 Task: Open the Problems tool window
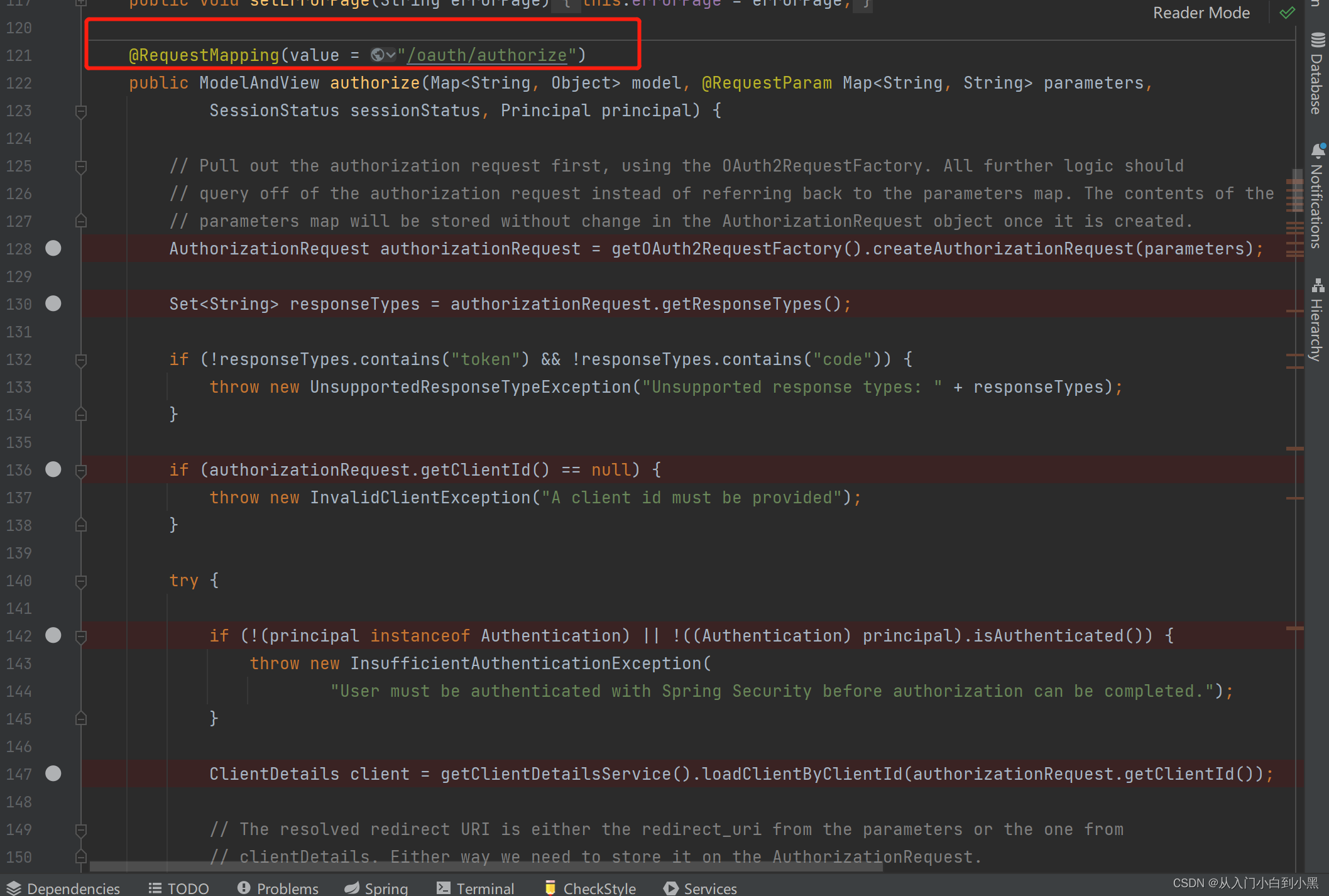pos(278,888)
